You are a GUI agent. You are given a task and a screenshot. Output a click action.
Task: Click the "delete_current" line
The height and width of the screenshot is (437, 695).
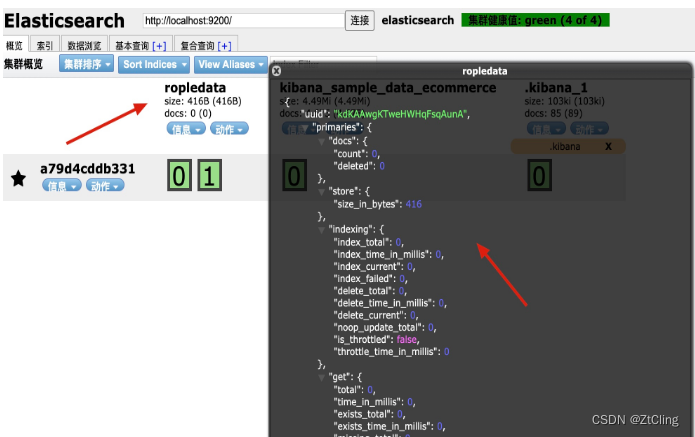tap(376, 316)
